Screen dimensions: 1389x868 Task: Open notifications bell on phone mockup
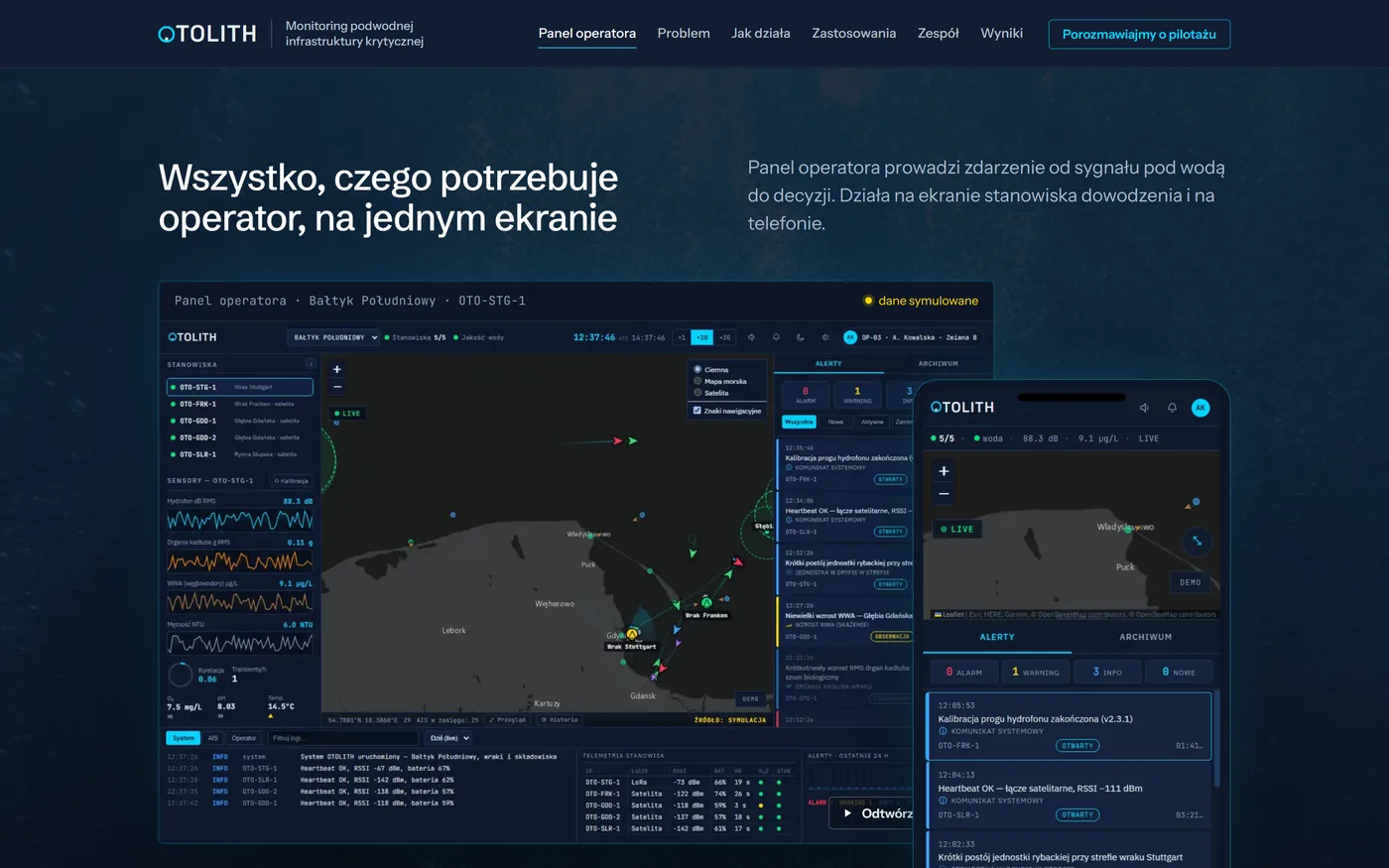tap(1172, 408)
